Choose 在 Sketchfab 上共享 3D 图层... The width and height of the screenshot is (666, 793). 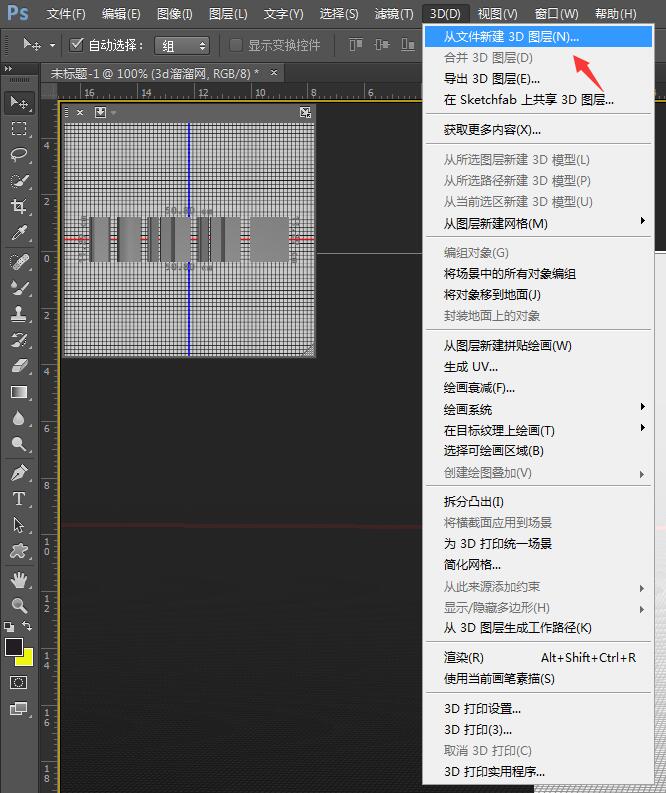pos(538,100)
